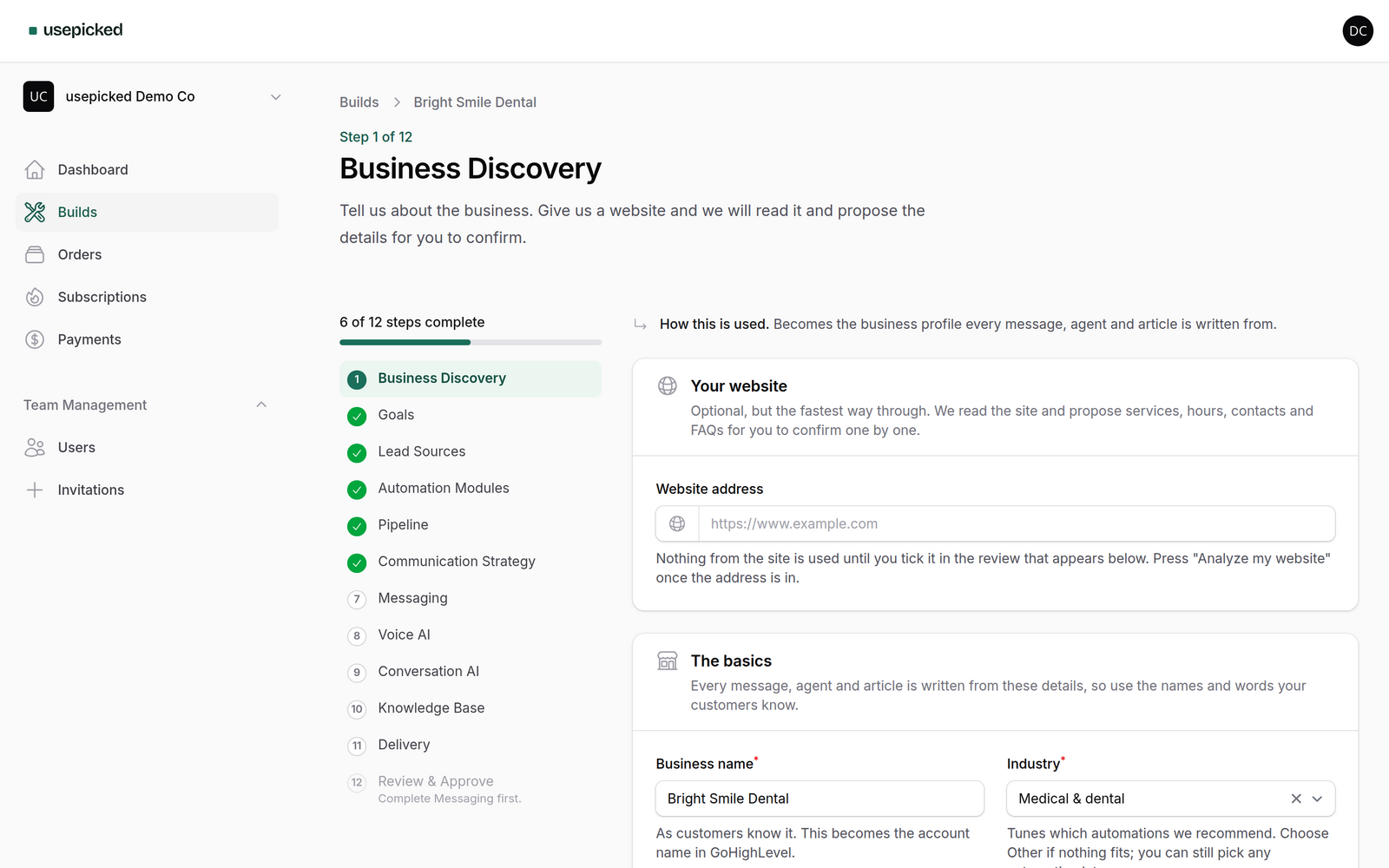Click the Builds tools icon

(35, 212)
